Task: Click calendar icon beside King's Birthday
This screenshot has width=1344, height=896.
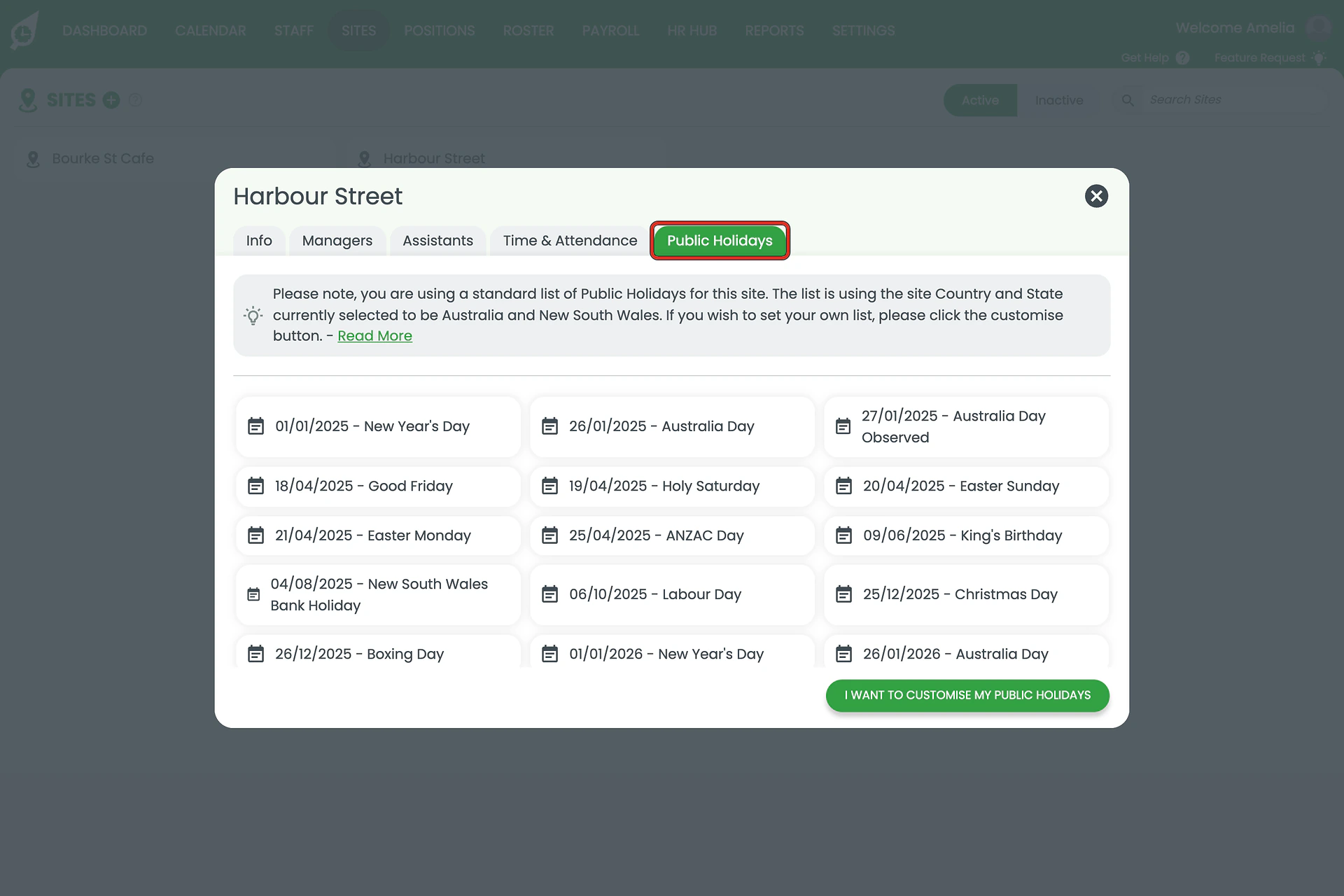Action: click(x=844, y=535)
